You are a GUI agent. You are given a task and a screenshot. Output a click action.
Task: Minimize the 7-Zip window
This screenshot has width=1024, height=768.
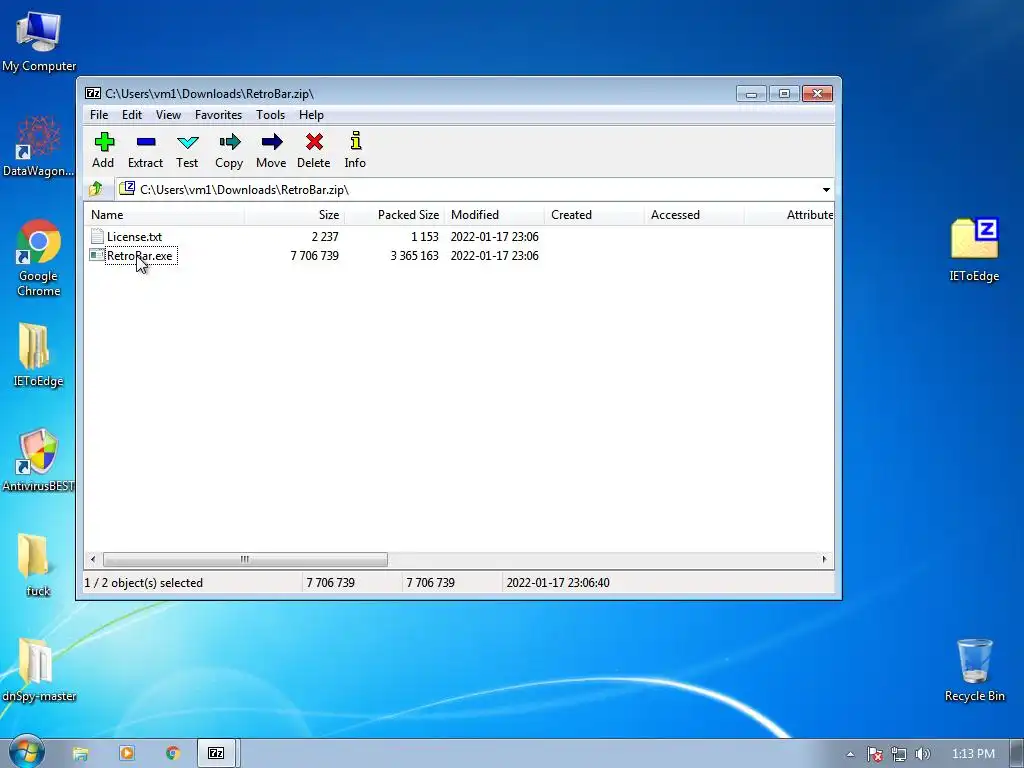click(752, 93)
